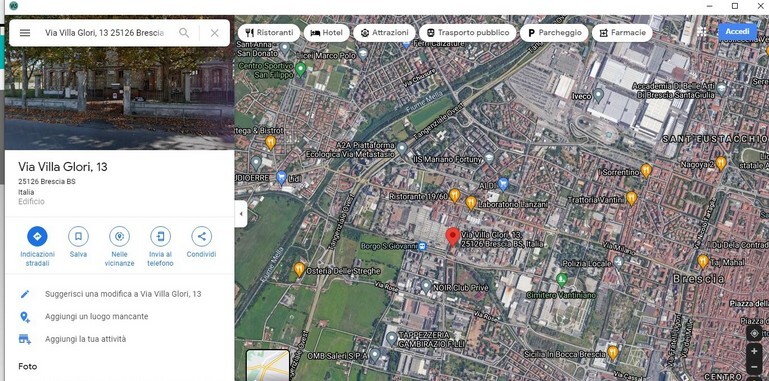Clear the search with the X icon

(x=214, y=33)
